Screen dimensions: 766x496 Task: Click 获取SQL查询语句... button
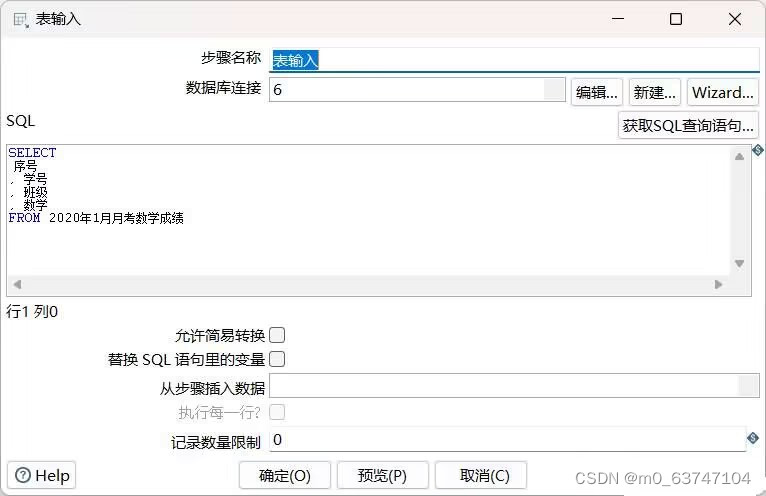pyautogui.click(x=688, y=126)
